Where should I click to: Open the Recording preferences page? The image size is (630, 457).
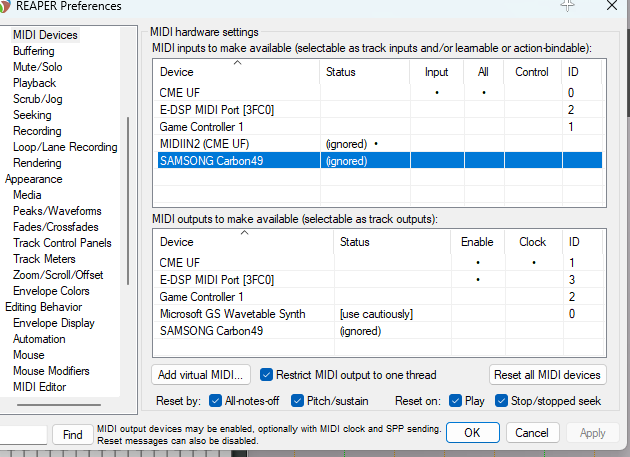click(x=37, y=131)
